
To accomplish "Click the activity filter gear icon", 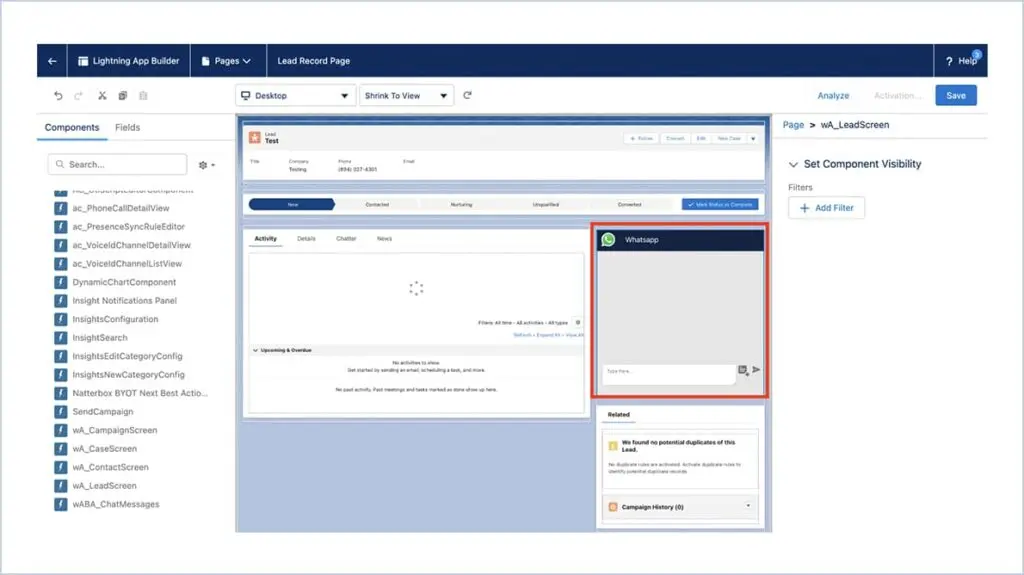I will (x=577, y=323).
